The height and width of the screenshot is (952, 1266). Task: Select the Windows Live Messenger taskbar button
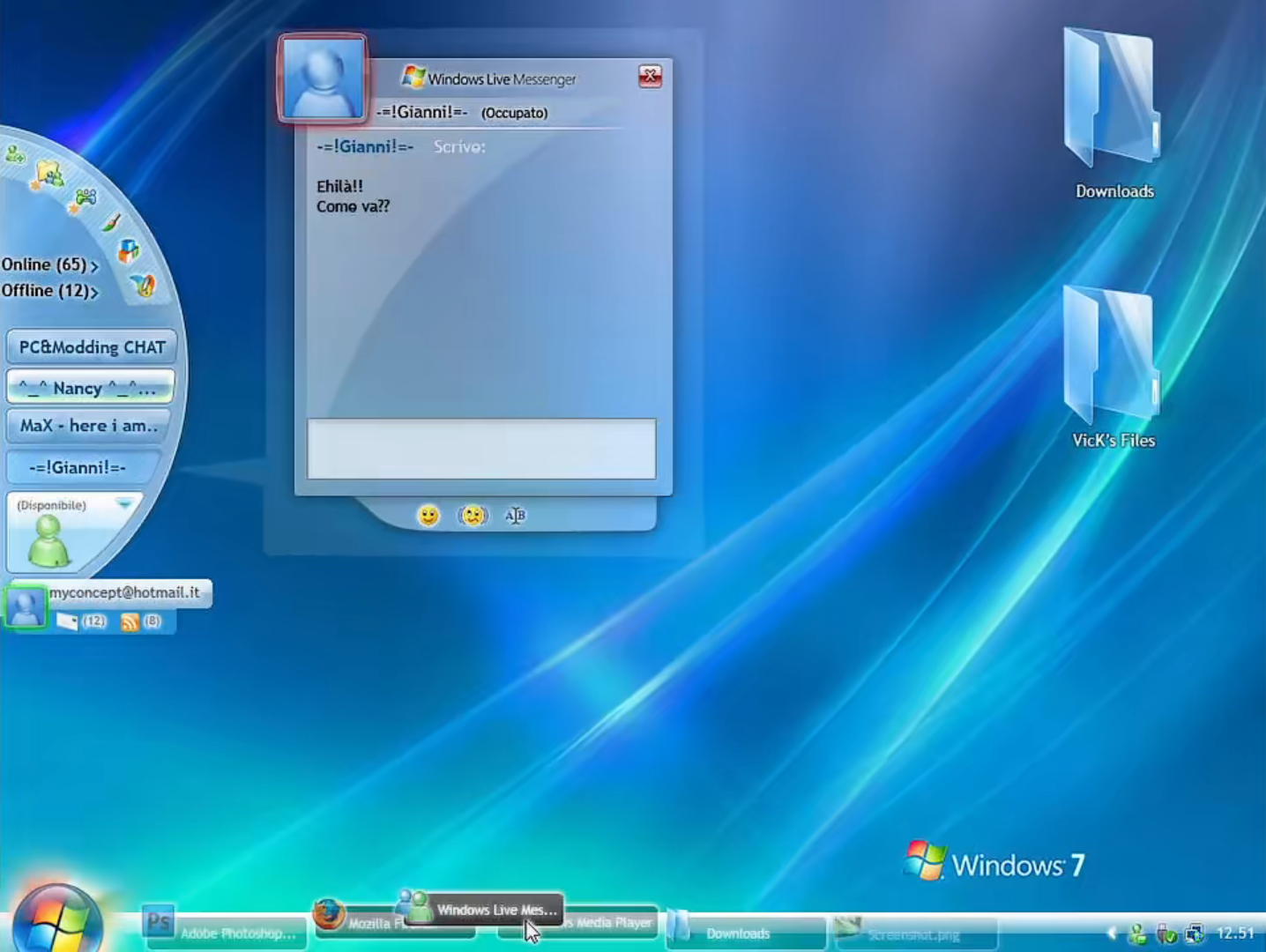[481, 909]
